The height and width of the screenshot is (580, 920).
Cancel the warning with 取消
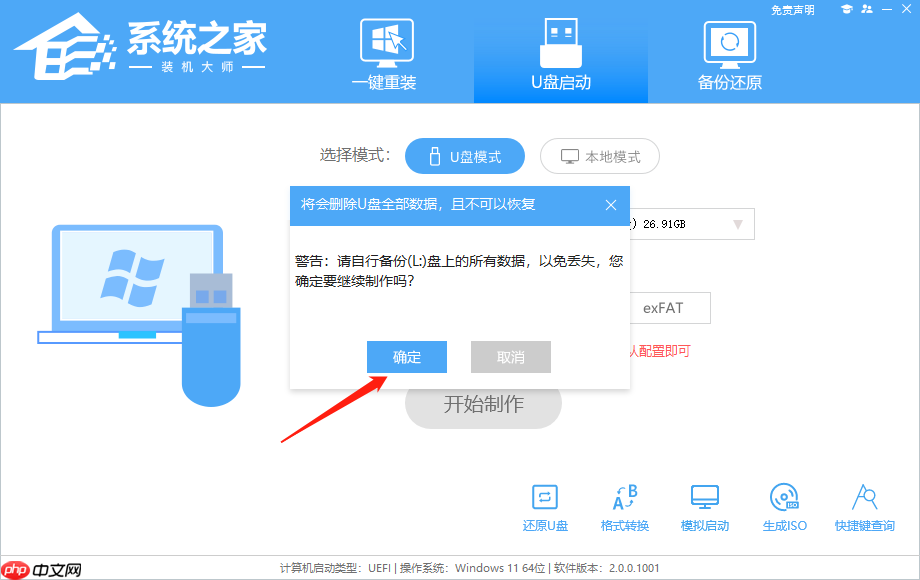[x=510, y=357]
